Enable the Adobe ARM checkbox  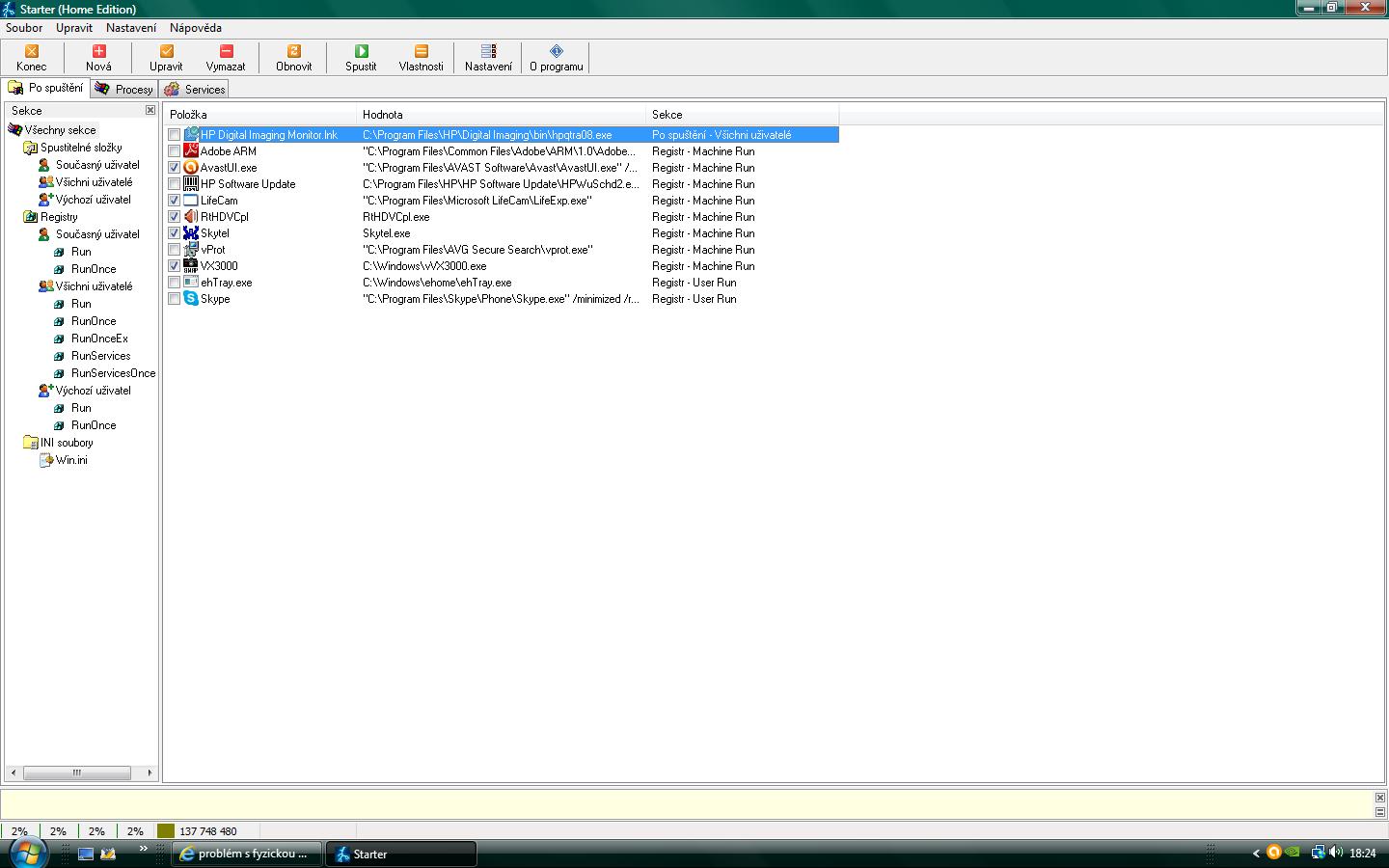click(175, 151)
